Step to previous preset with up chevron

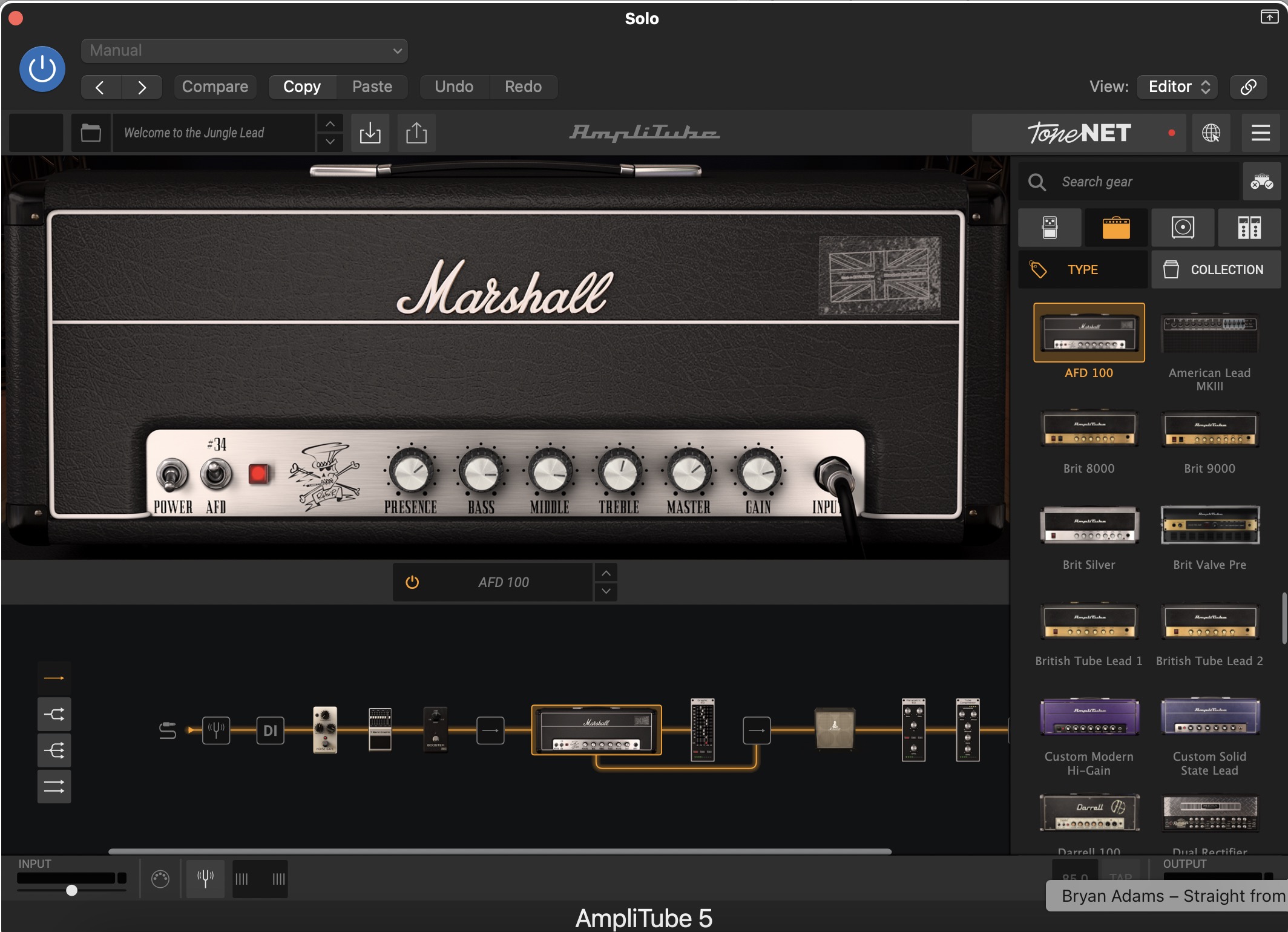(330, 123)
